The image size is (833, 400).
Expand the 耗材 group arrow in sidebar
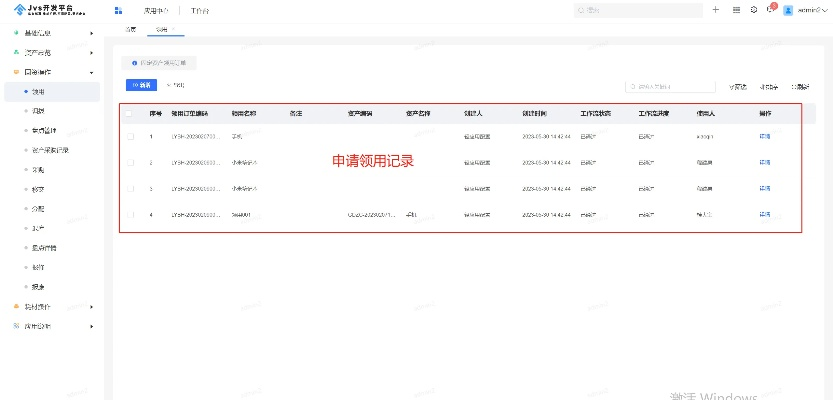coord(91,307)
